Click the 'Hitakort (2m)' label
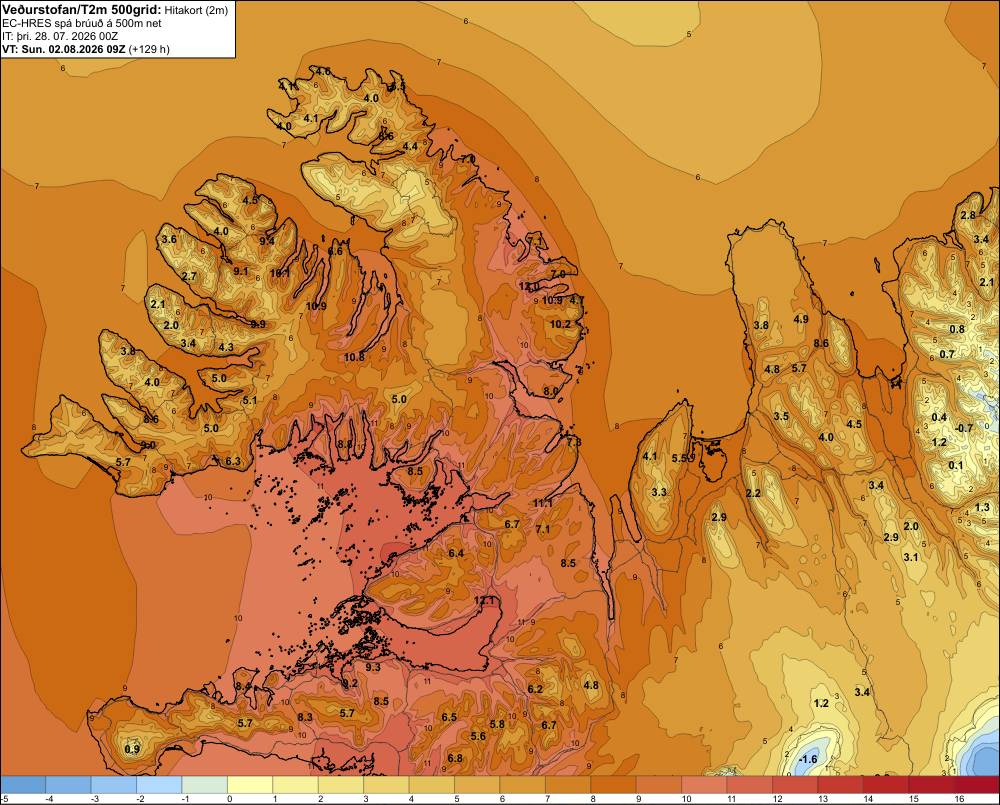The width and height of the screenshot is (1000, 805). [196, 10]
